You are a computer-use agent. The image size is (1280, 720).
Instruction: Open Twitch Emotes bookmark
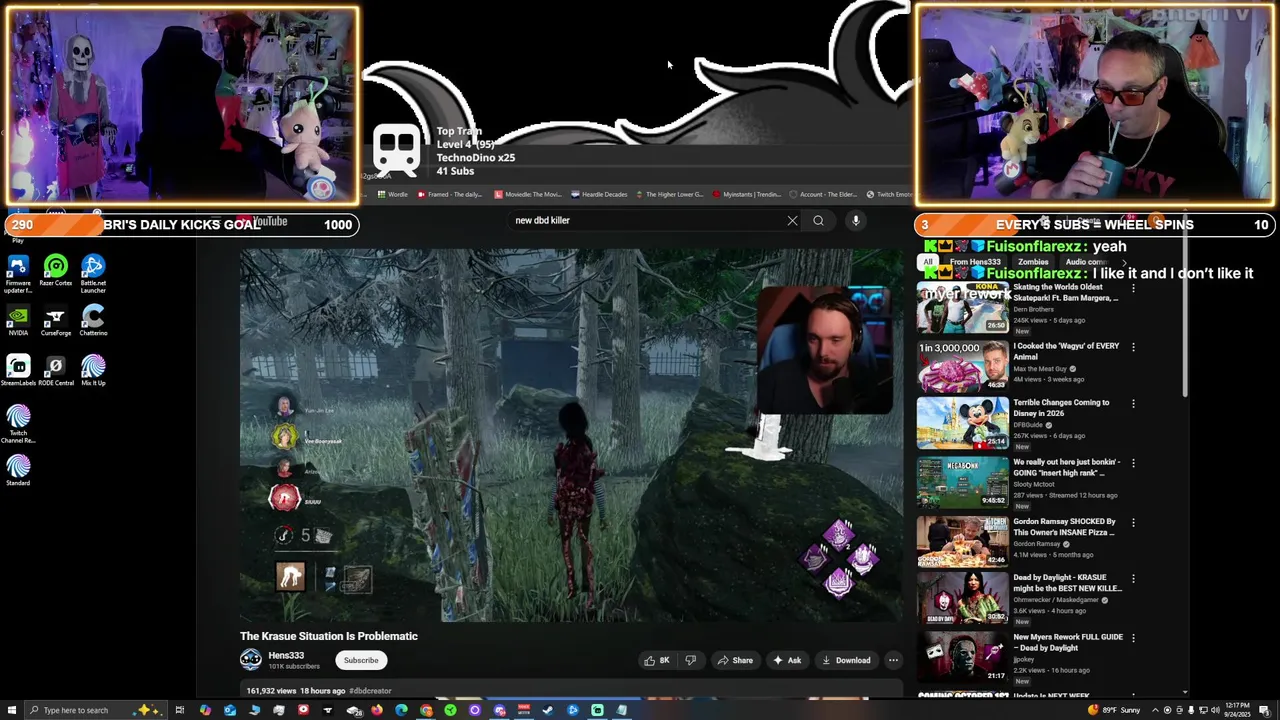(889, 194)
